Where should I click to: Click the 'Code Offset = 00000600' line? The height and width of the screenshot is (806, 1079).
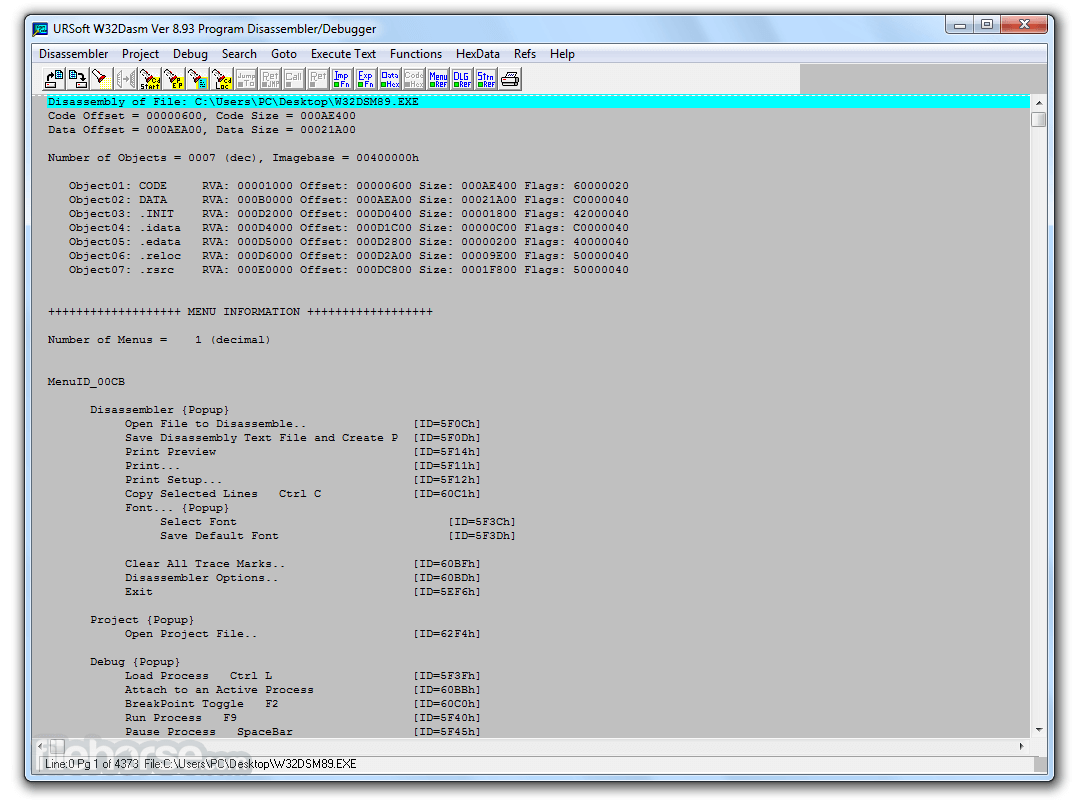202,116
